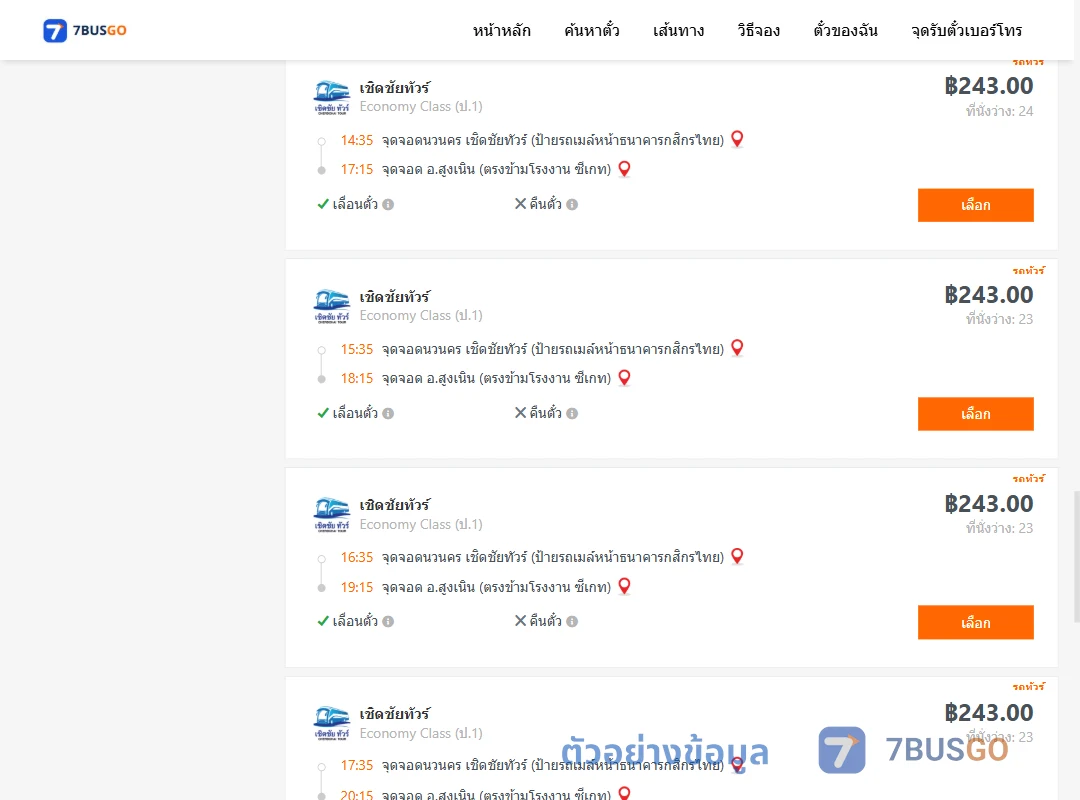
Task: Open the ตั๋วของฉัน menu item
Action: click(x=845, y=30)
